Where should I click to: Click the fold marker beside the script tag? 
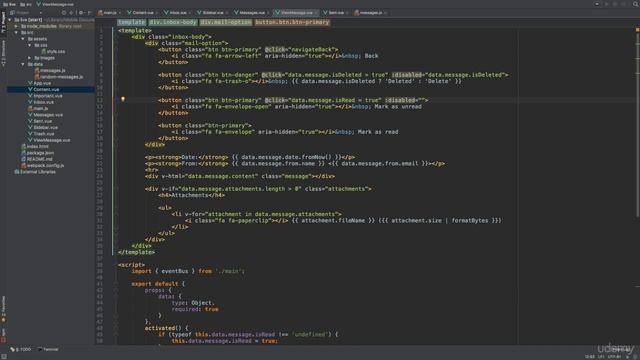pos(116,265)
